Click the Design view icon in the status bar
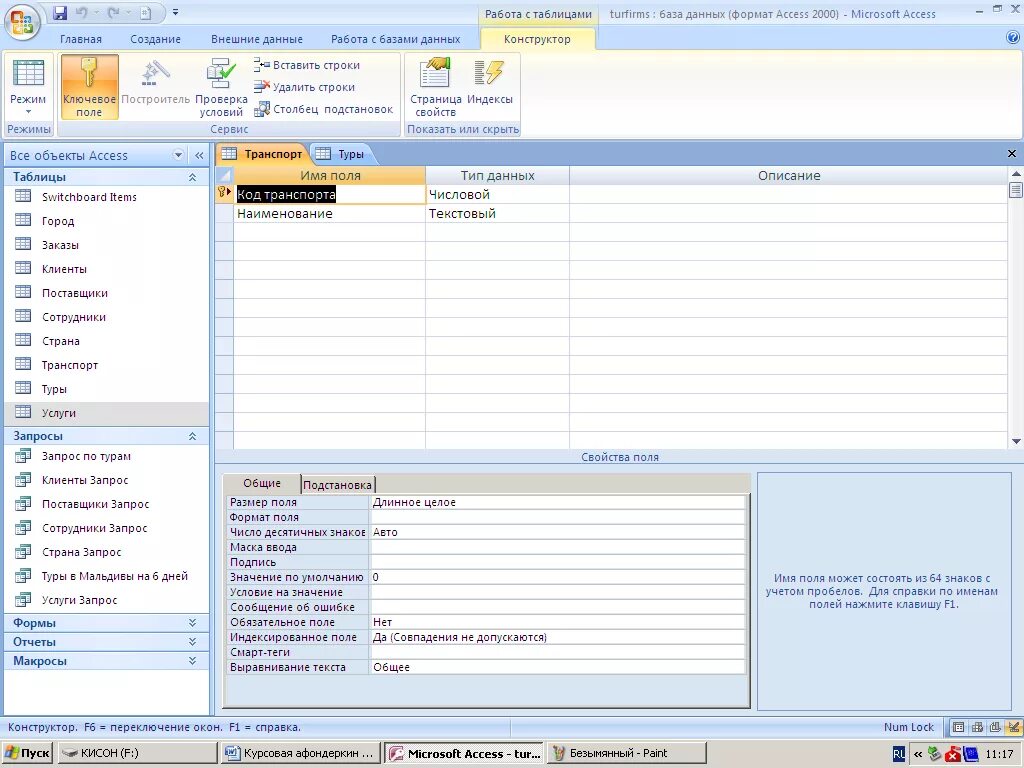1024x768 pixels. pyautogui.click(x=1014, y=728)
